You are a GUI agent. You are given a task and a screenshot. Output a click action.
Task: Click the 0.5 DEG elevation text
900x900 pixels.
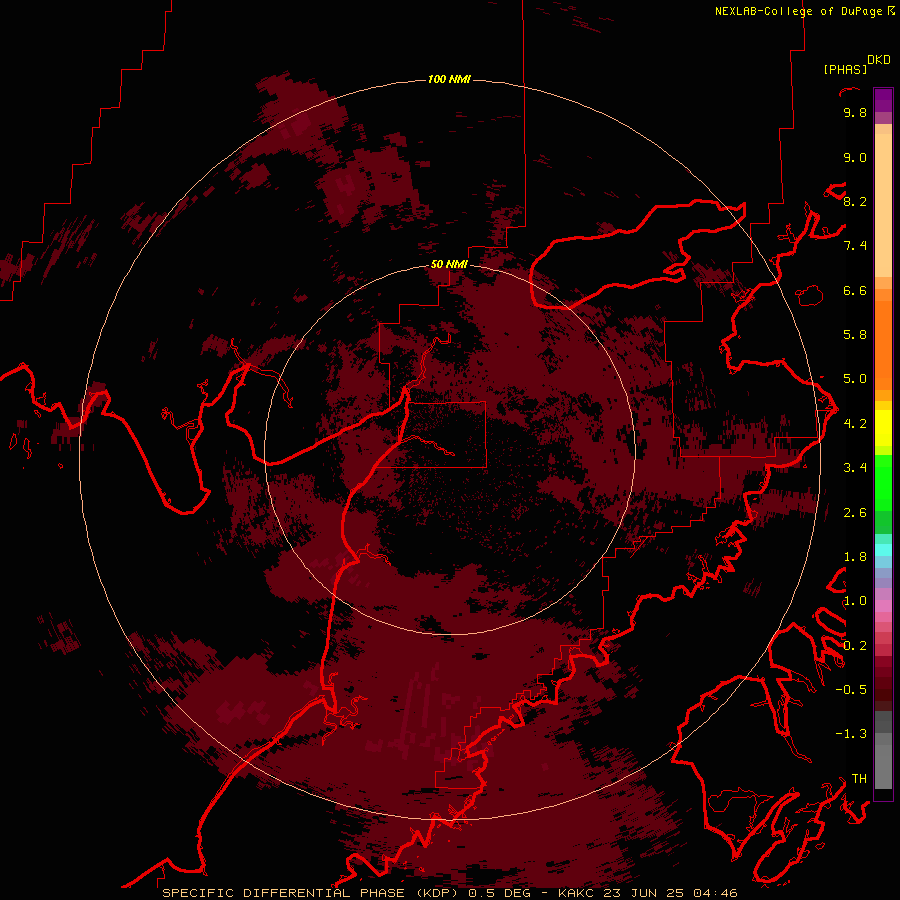pos(500,893)
